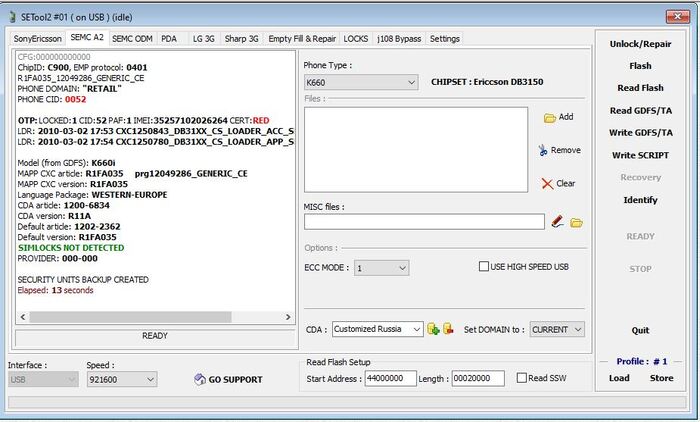Click the Add files folder icon
700x422 pixels.
pos(549,118)
